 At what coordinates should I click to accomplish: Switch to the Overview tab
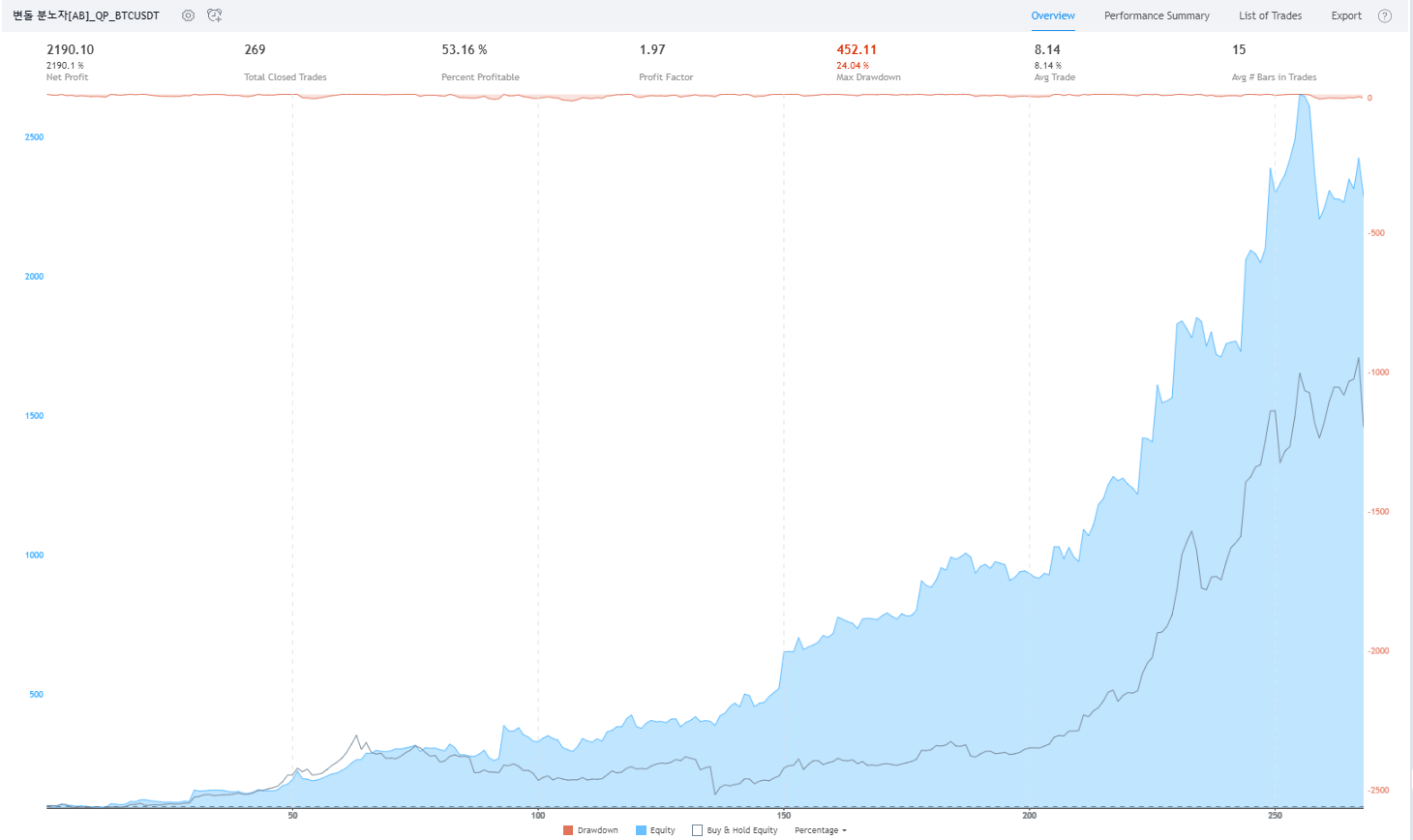click(1052, 15)
